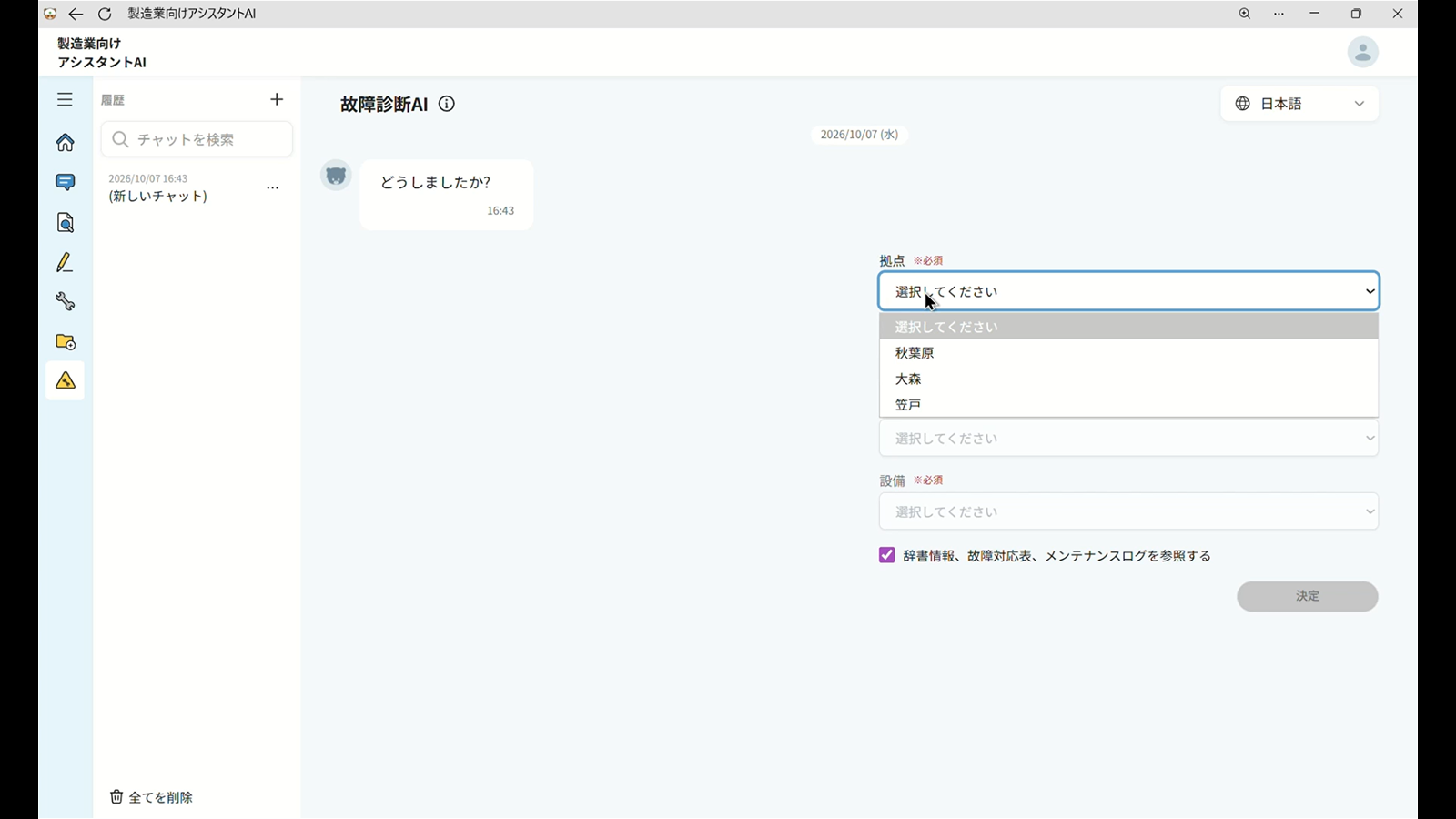Open the 日本語 language dropdown
The image size is (1456, 819).
[x=1299, y=104]
